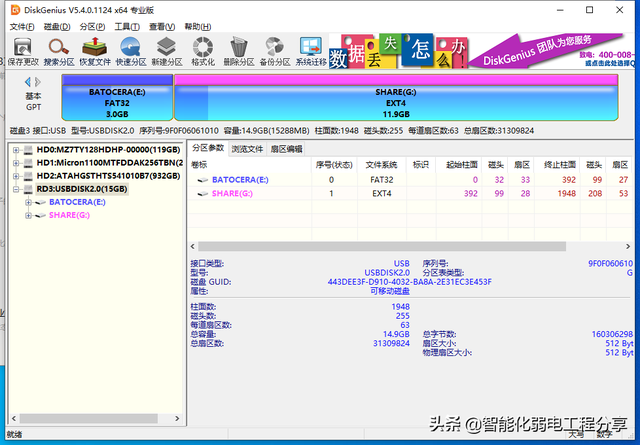Viewport: 640px width, 445px height.
Task: Select BATOCERA(E:) label in disk tree
Action: tap(77, 202)
